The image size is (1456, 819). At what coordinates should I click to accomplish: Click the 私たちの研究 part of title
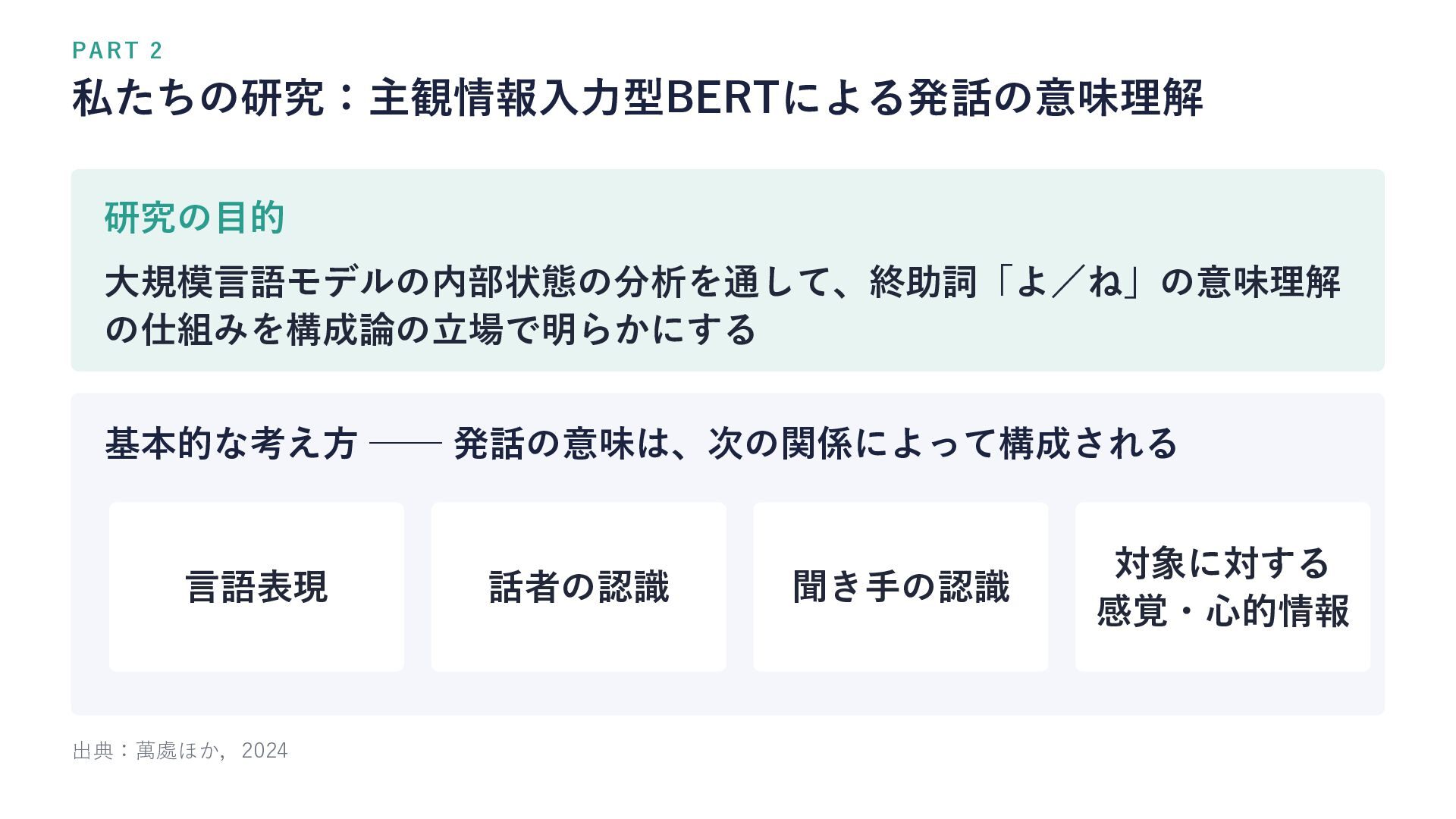coord(199,98)
